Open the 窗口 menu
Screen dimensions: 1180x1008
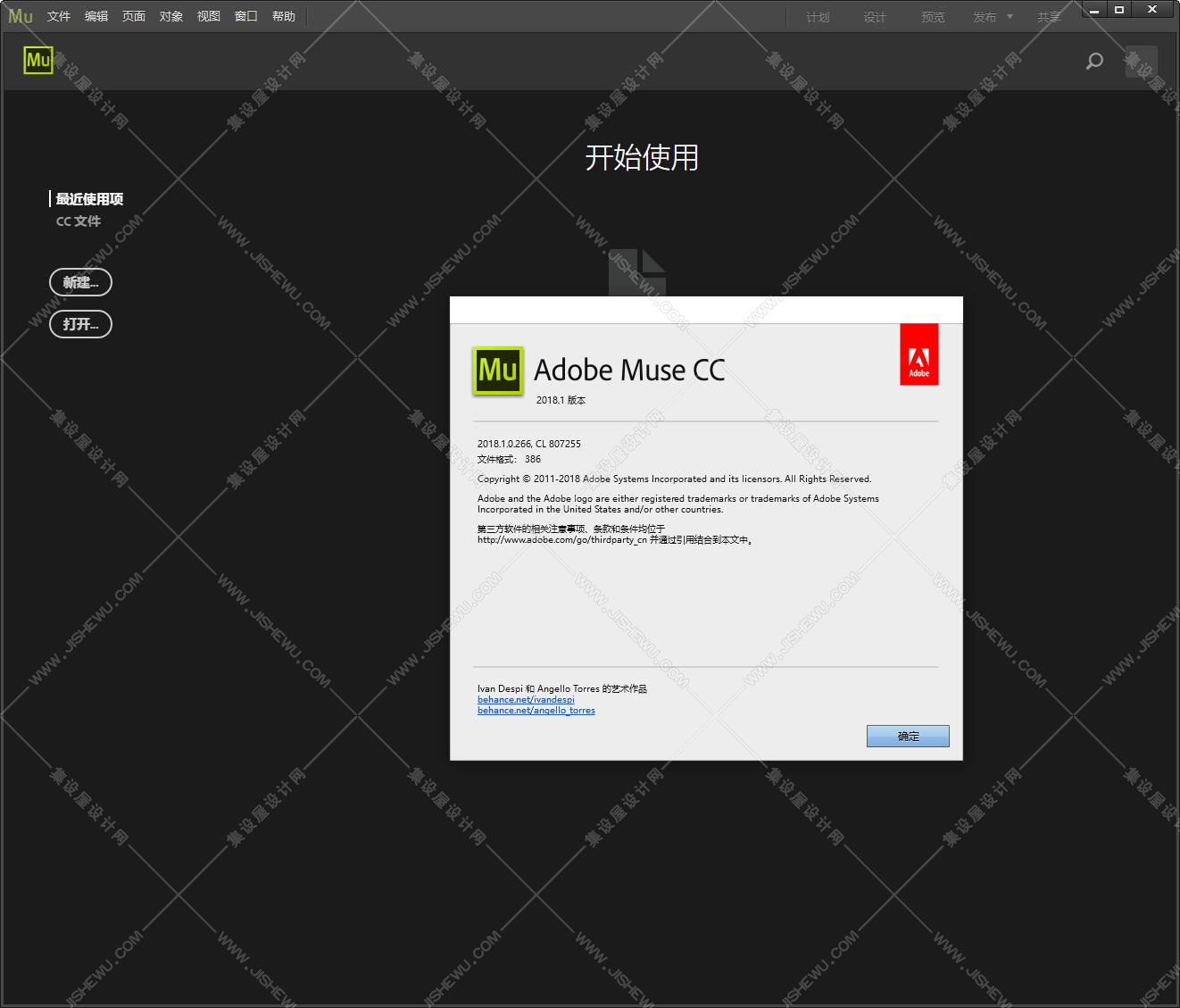(x=246, y=16)
